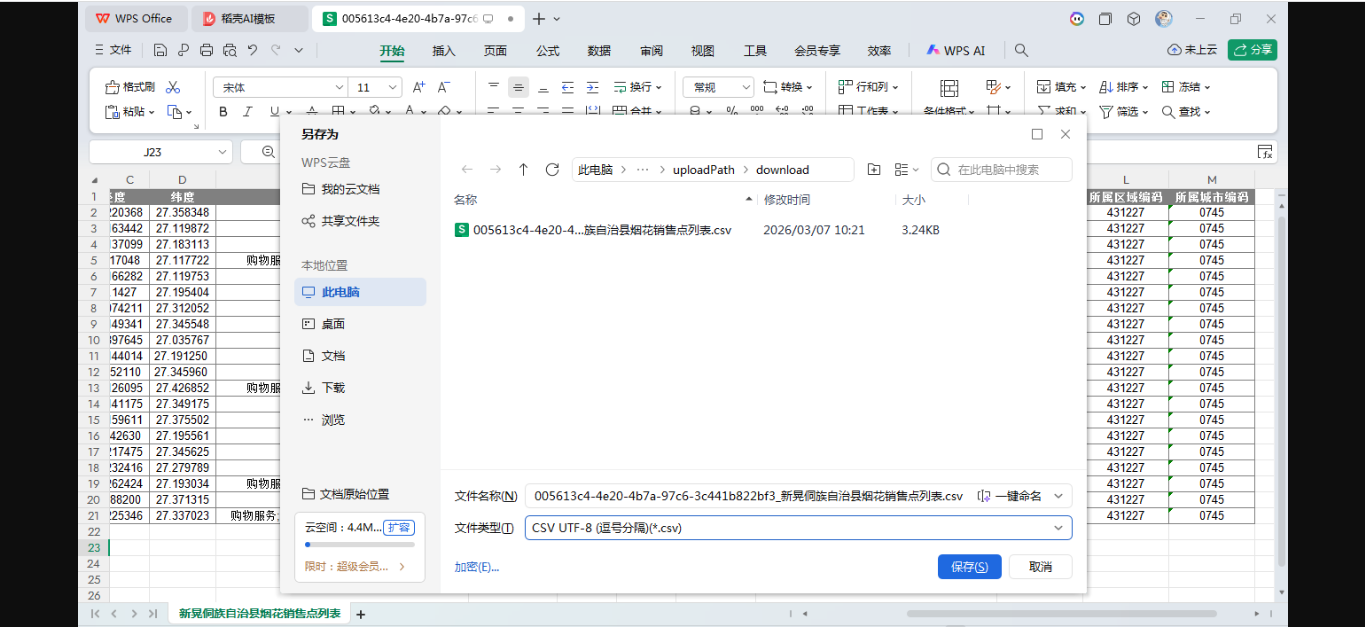Sort files by 名称 column header

[465, 200]
